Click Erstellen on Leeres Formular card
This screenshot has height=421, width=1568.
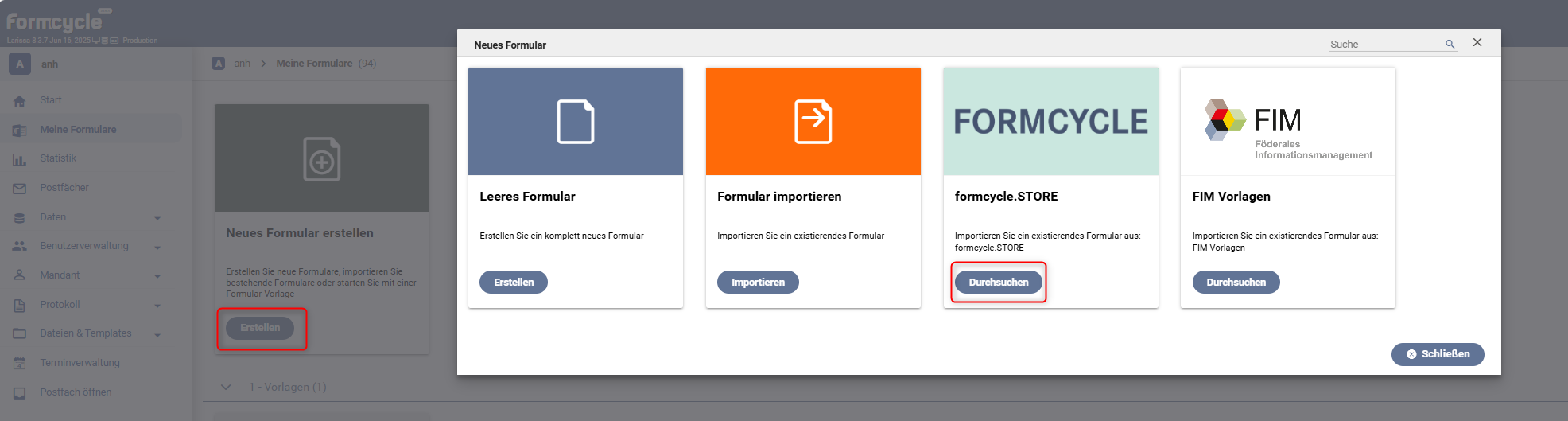(514, 283)
